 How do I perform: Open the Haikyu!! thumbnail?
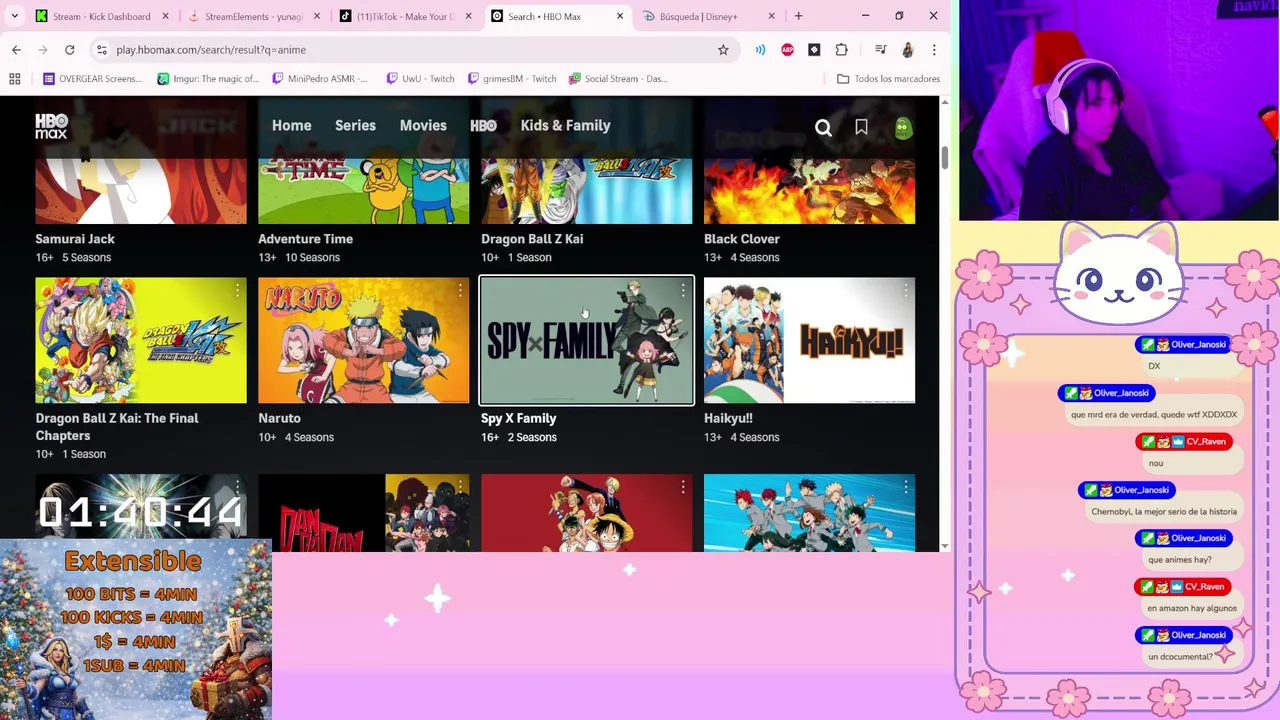coord(809,341)
